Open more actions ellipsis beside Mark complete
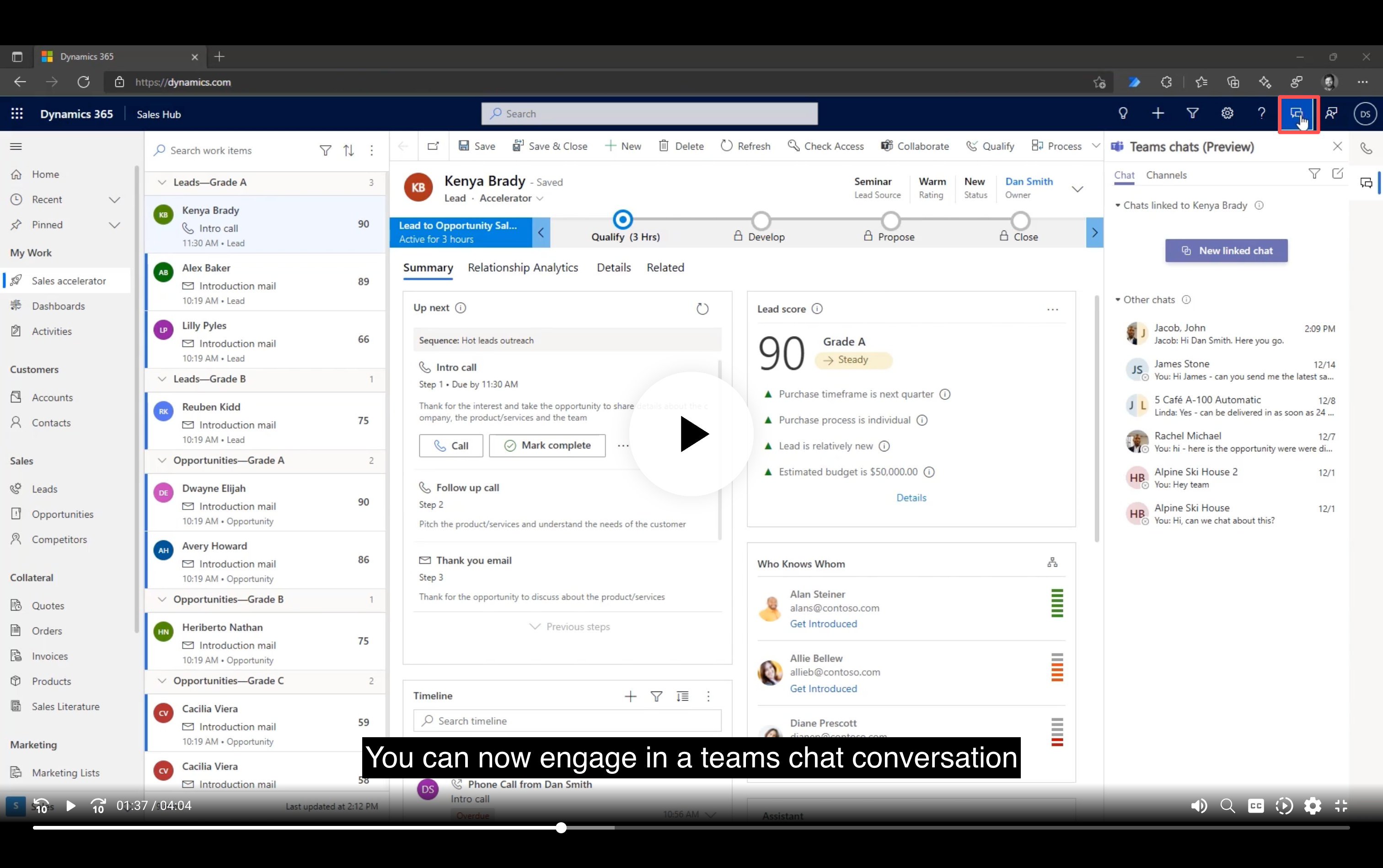The image size is (1383, 868). point(623,445)
